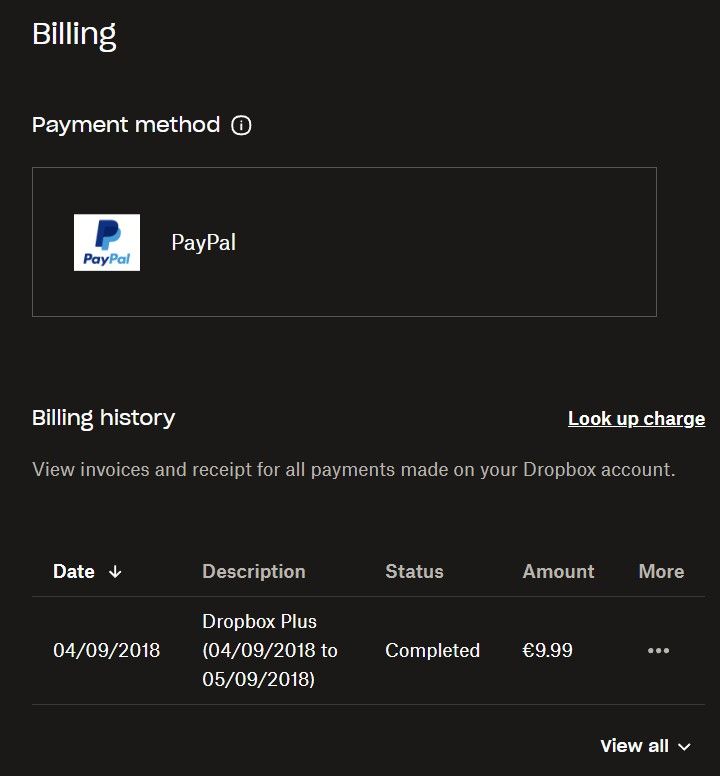Click the PayPal logo image
Image resolution: width=720 pixels, height=776 pixels.
click(x=107, y=242)
